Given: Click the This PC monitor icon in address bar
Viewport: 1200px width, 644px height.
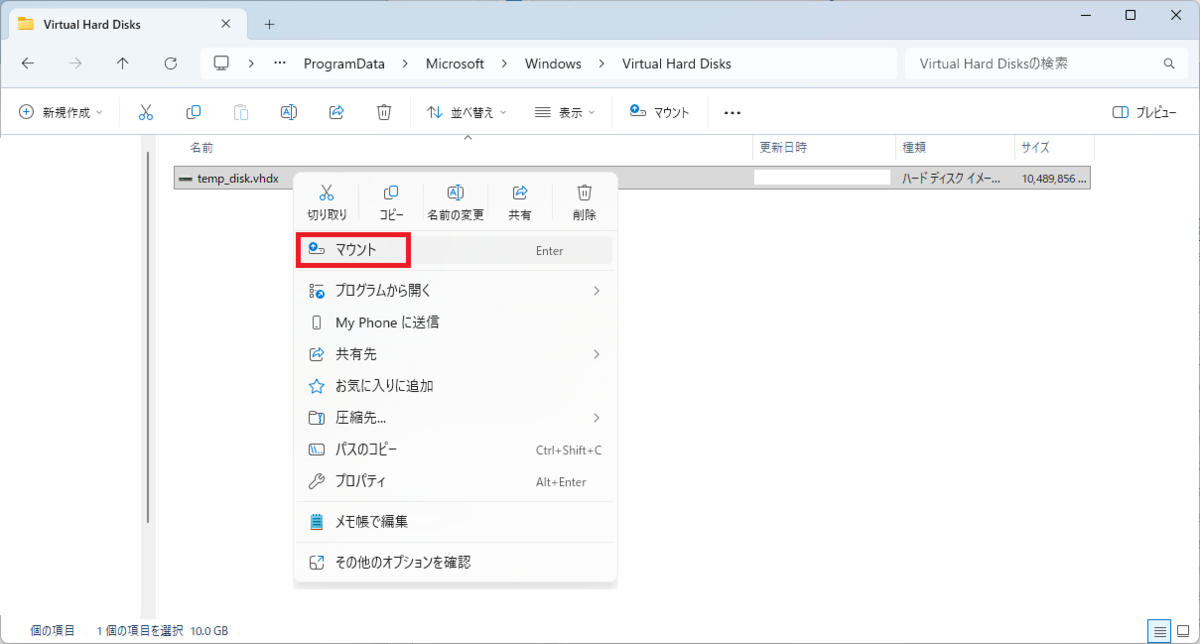Looking at the screenshot, I should [x=222, y=63].
